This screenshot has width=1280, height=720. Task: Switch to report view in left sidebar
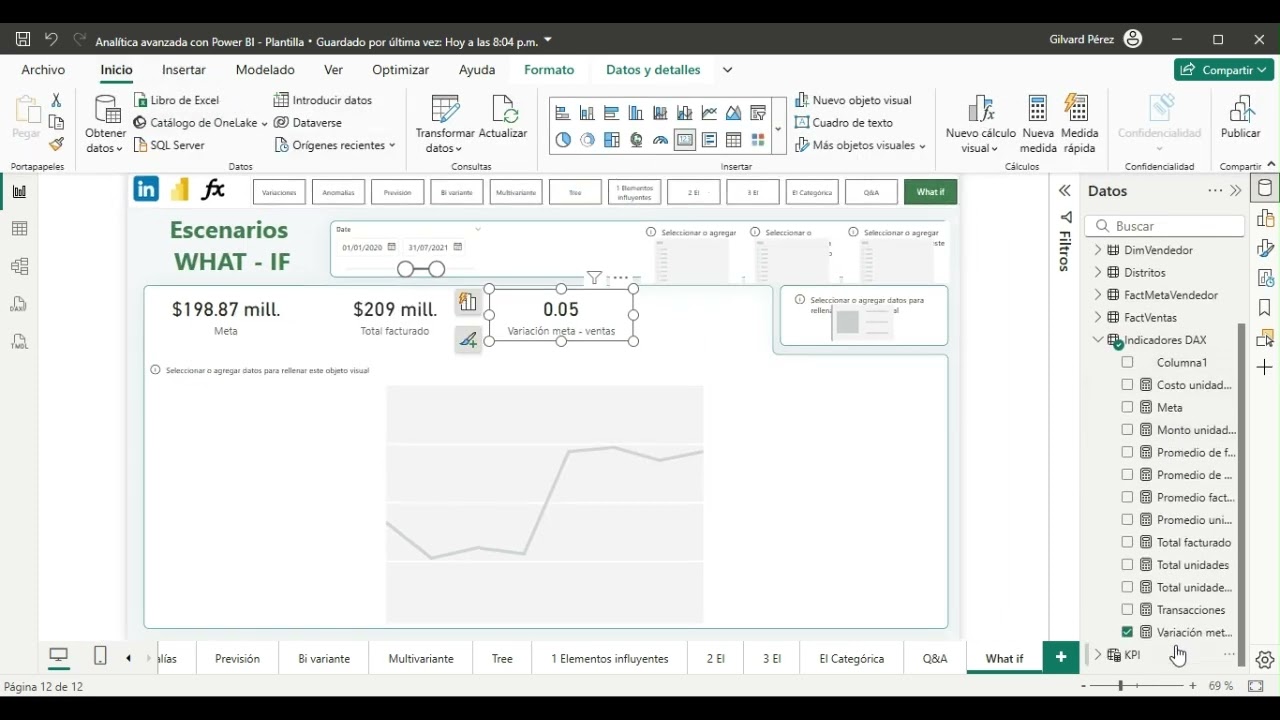[19, 192]
